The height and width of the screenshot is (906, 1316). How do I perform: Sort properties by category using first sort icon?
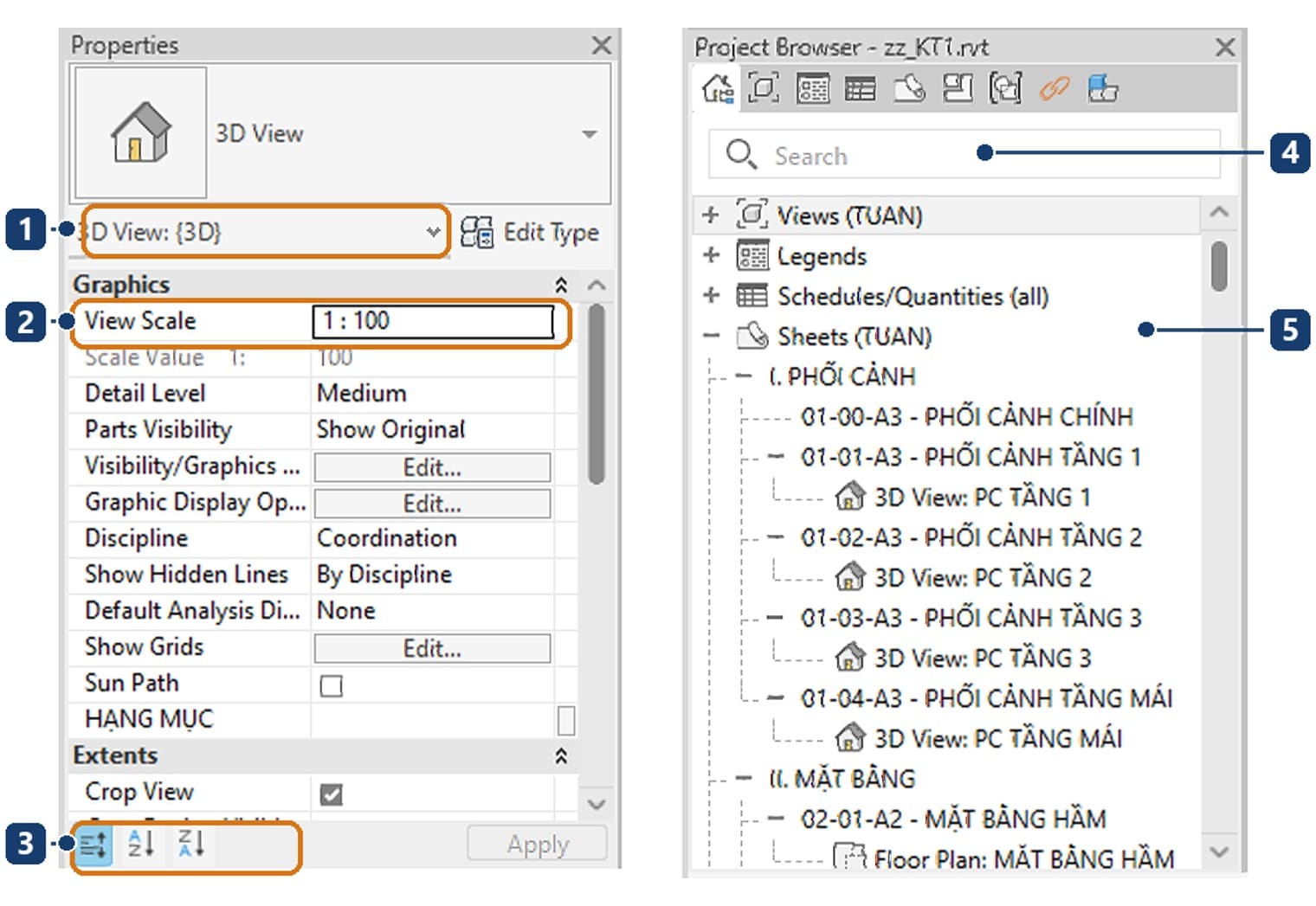pyautogui.click(x=93, y=844)
